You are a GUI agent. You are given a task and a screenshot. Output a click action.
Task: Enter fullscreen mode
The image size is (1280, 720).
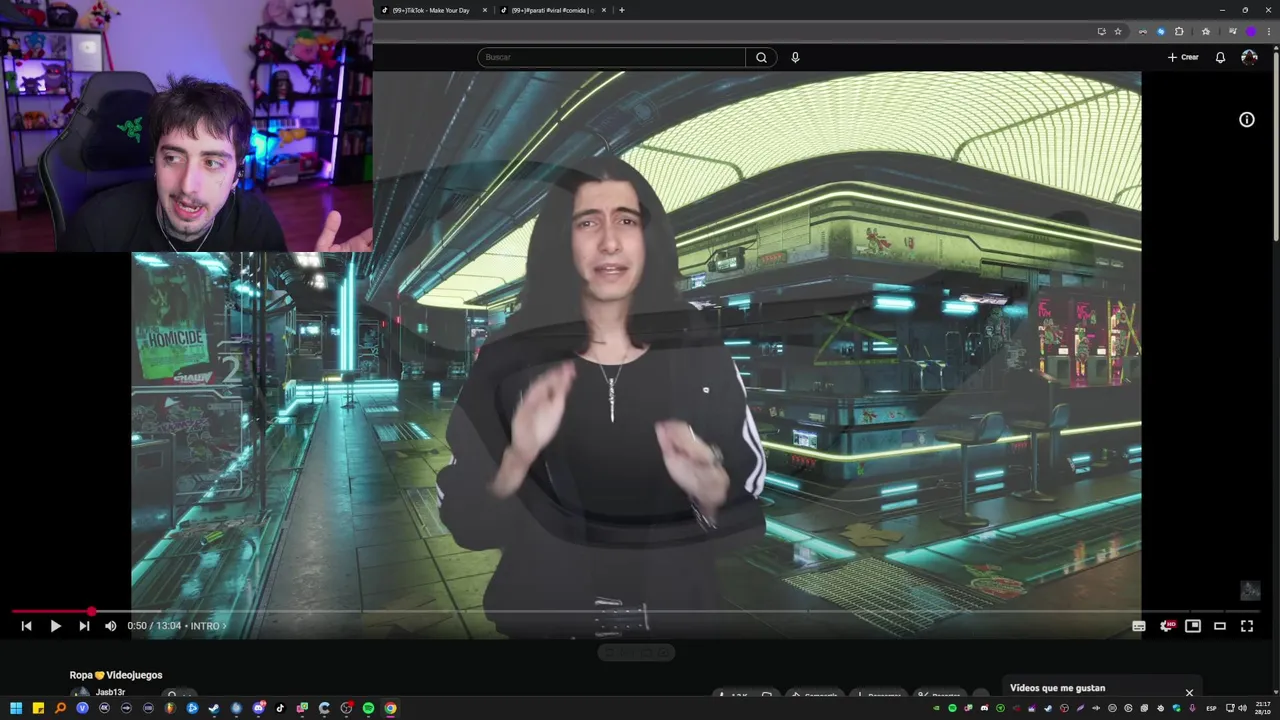(1247, 626)
